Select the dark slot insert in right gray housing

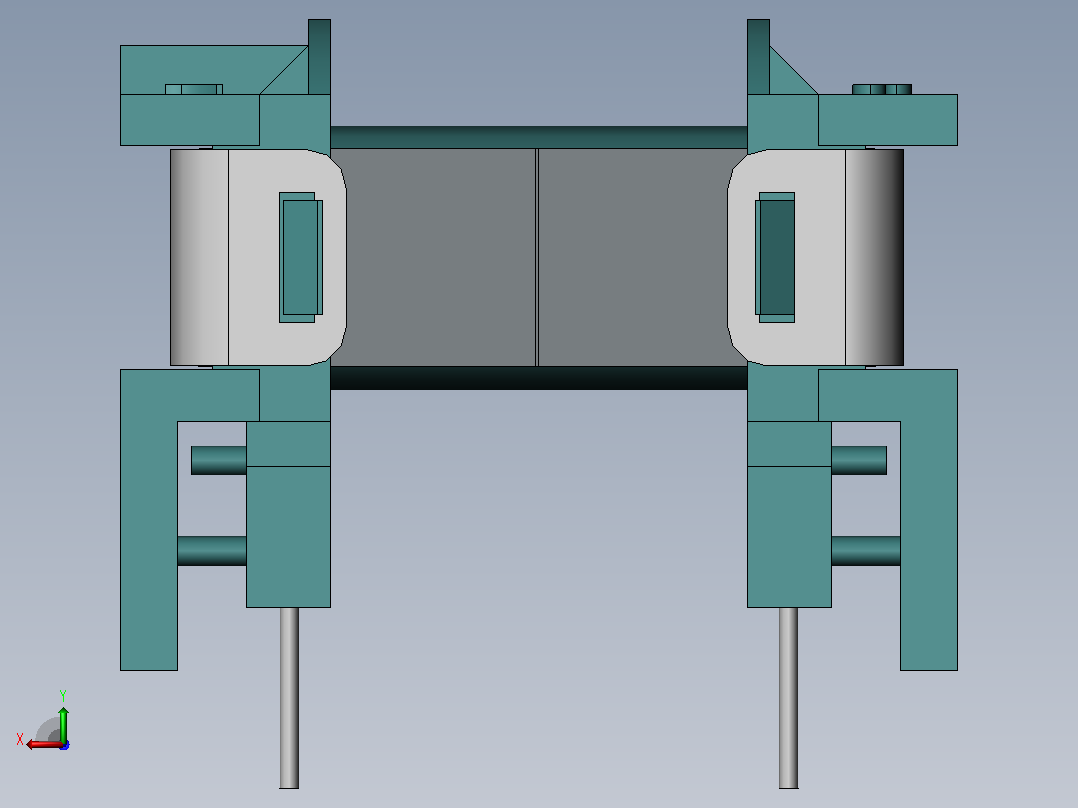(776, 257)
